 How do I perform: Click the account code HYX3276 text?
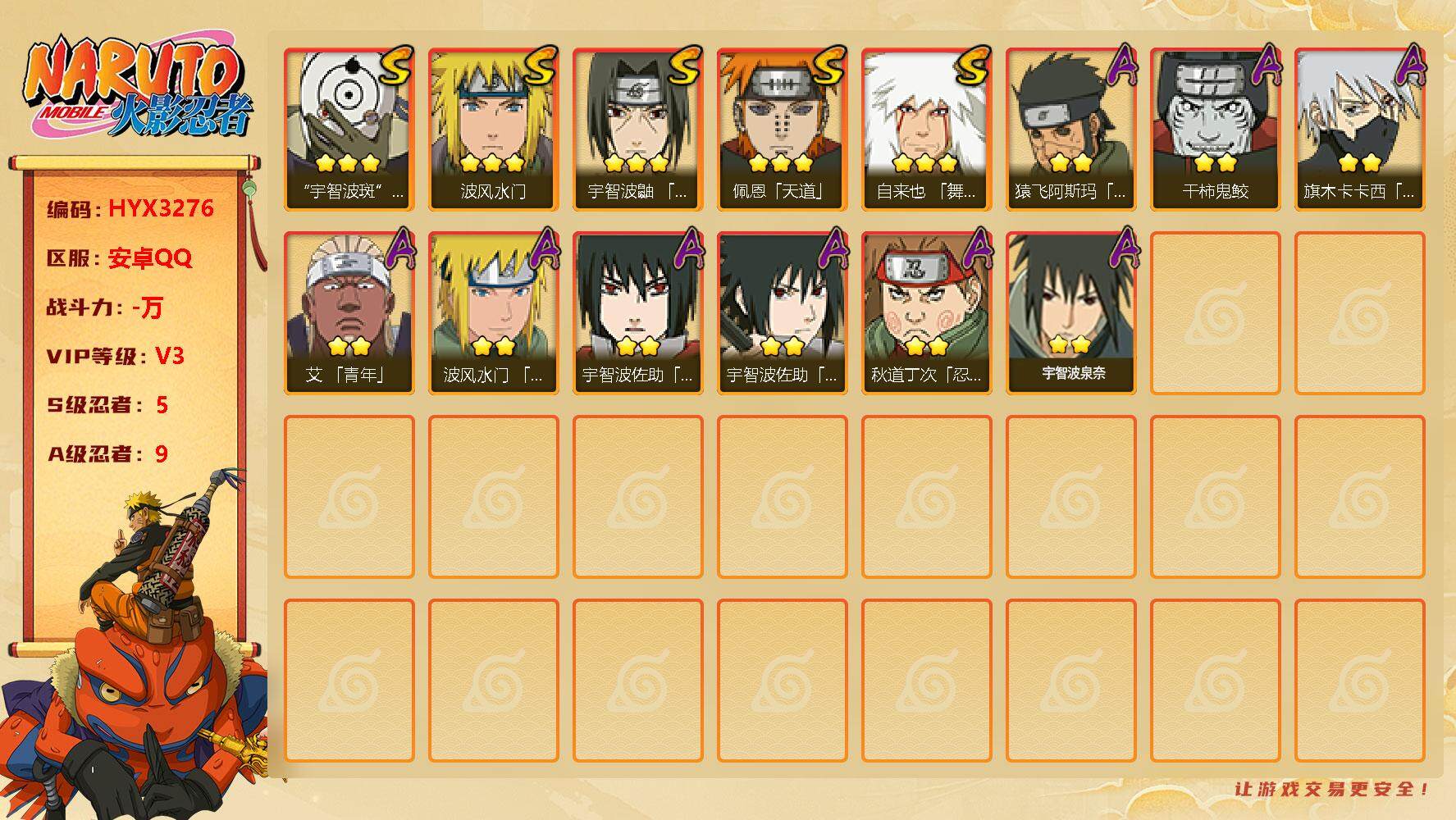[x=161, y=208]
